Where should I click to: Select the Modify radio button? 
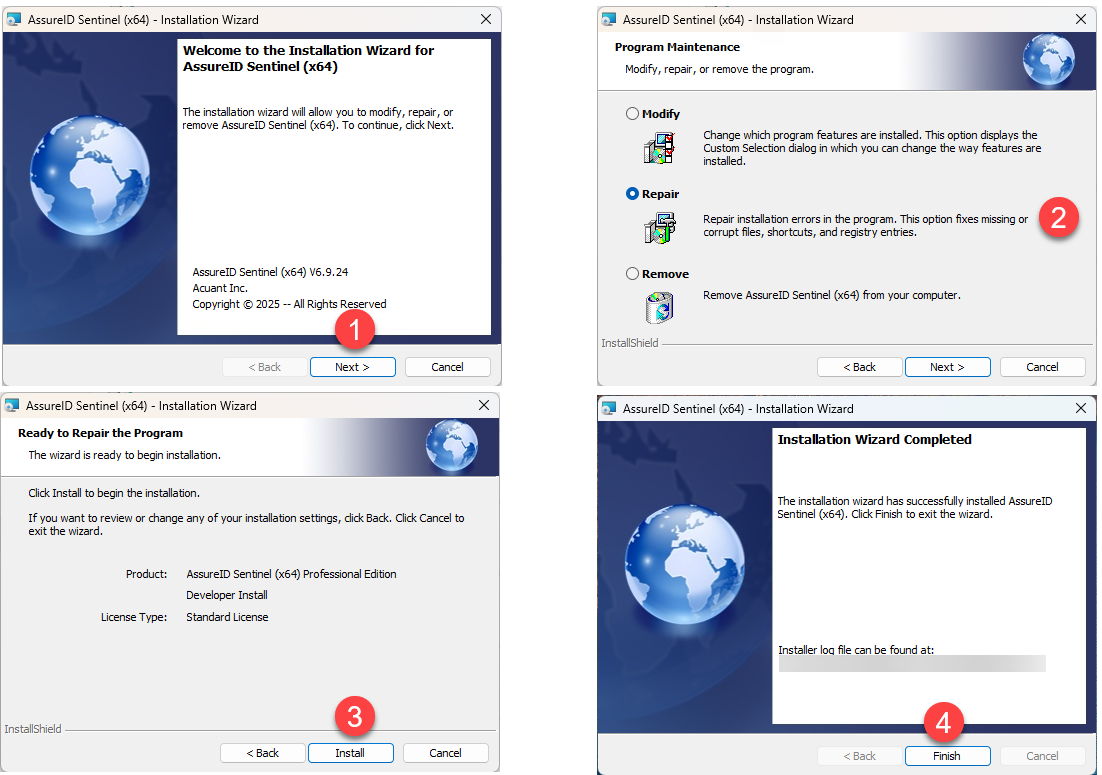632,114
